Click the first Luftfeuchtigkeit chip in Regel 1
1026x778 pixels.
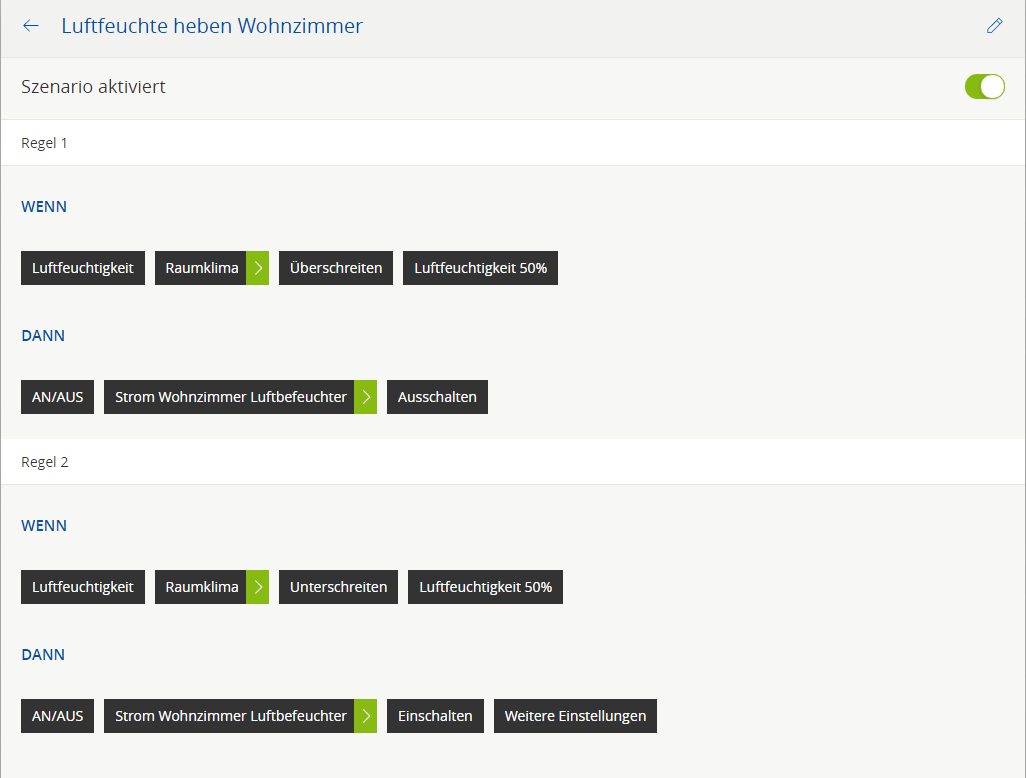pyautogui.click(x=83, y=268)
